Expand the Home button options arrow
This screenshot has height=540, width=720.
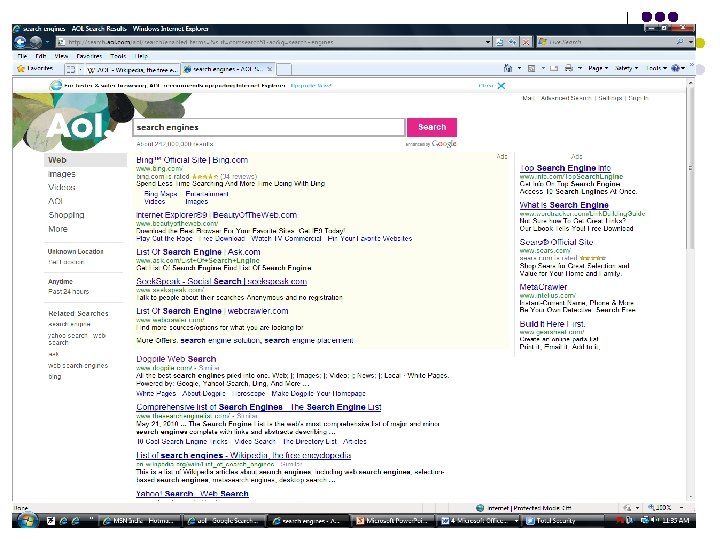click(519, 68)
